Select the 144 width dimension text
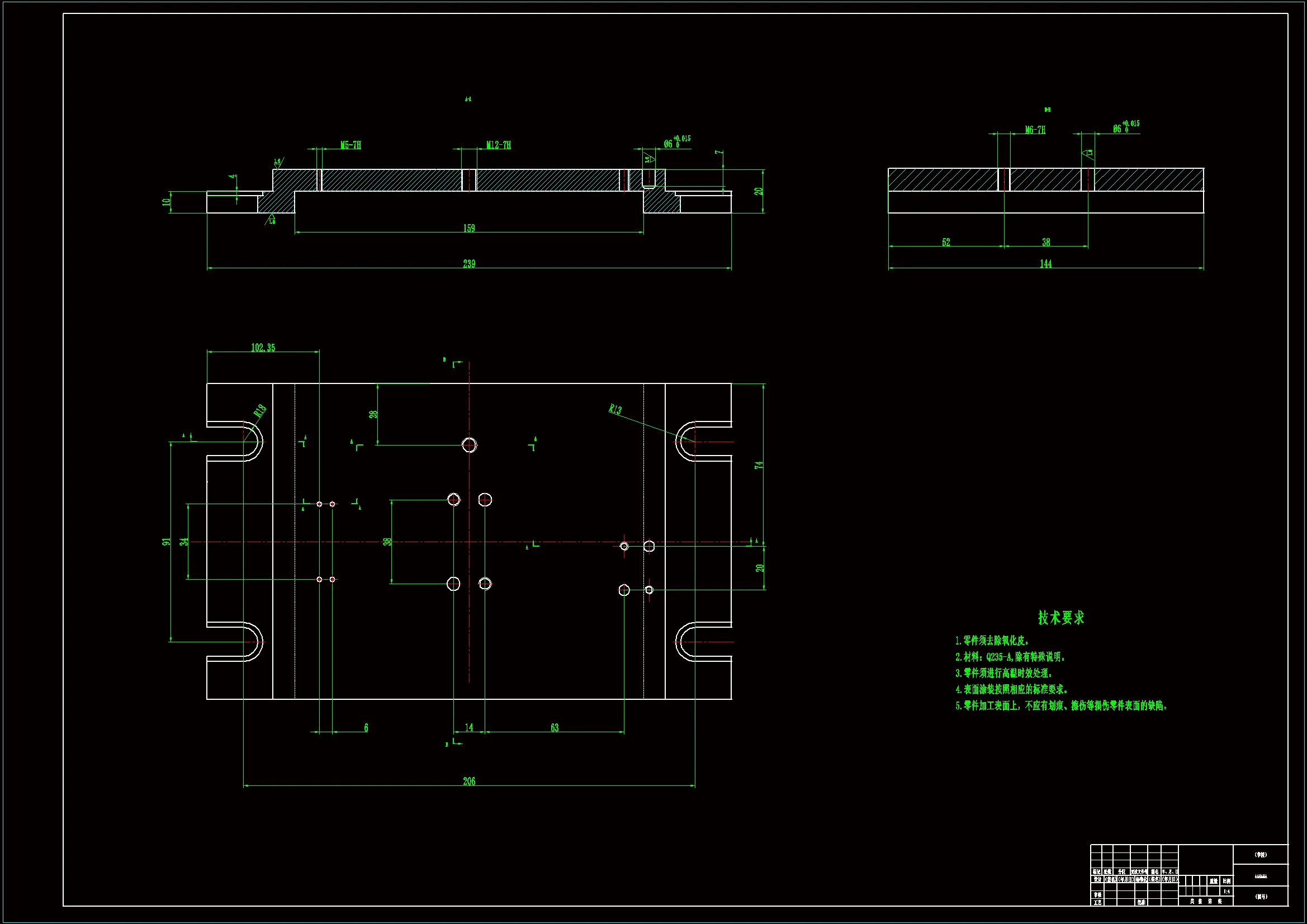The image size is (1307, 924). pyautogui.click(x=1045, y=264)
